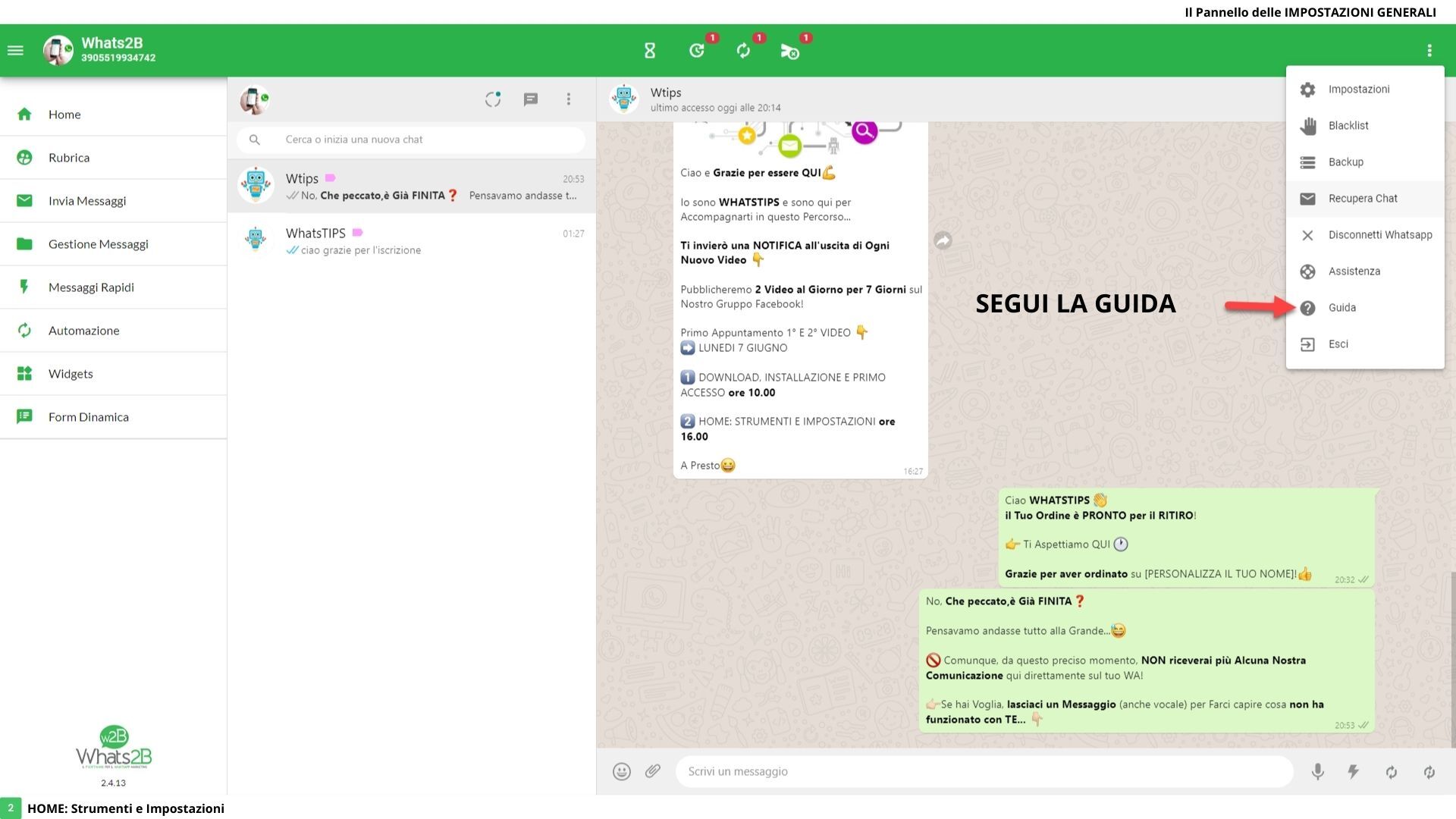This screenshot has width=1456, height=819.
Task: Insert a quick message with lightning icon
Action: pos(1354,772)
